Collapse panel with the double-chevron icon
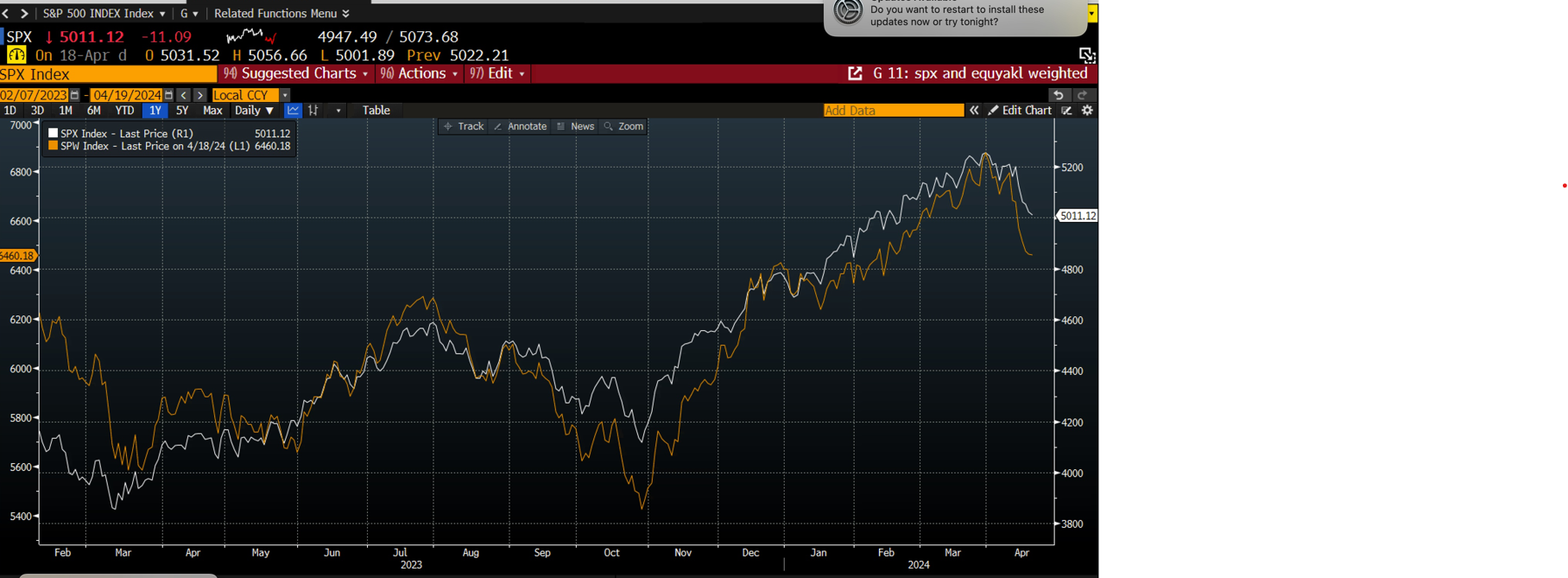 (x=974, y=111)
